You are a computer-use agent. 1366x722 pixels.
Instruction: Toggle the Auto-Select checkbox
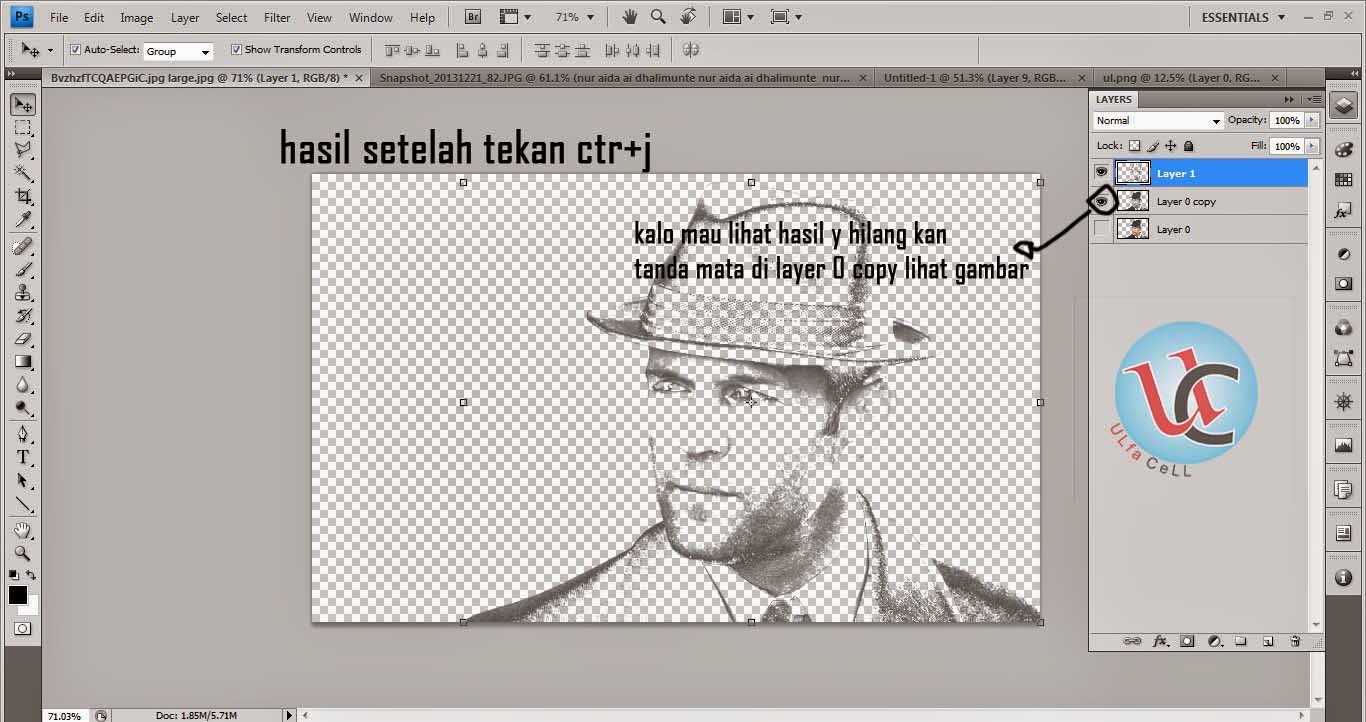(x=75, y=49)
